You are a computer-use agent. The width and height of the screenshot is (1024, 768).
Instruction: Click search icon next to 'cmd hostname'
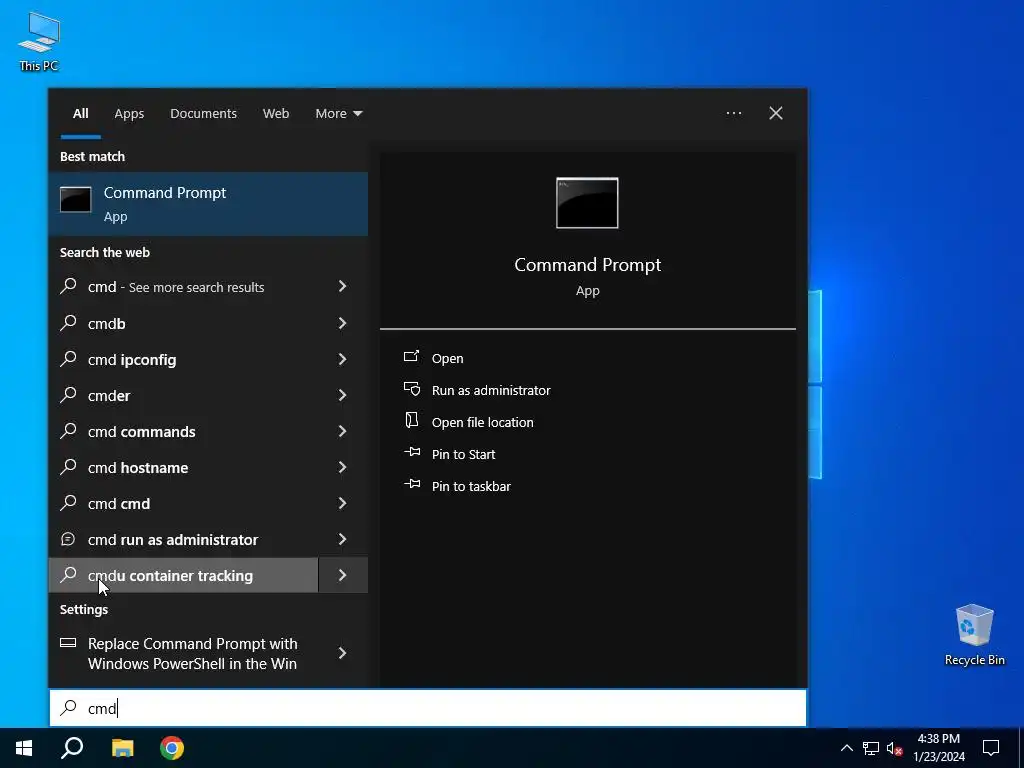tap(68, 466)
